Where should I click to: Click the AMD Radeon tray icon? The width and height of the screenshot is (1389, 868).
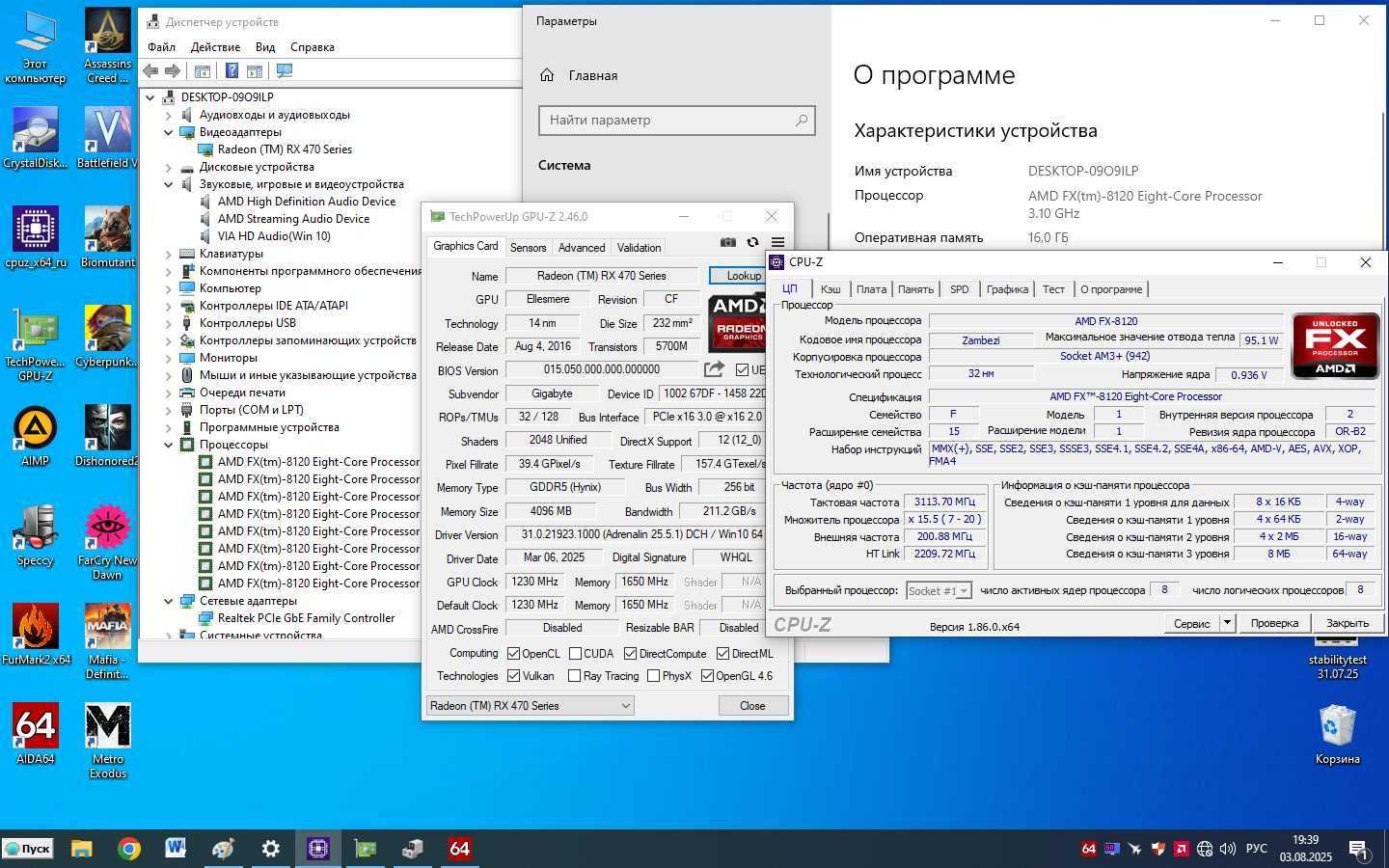click(x=1182, y=849)
